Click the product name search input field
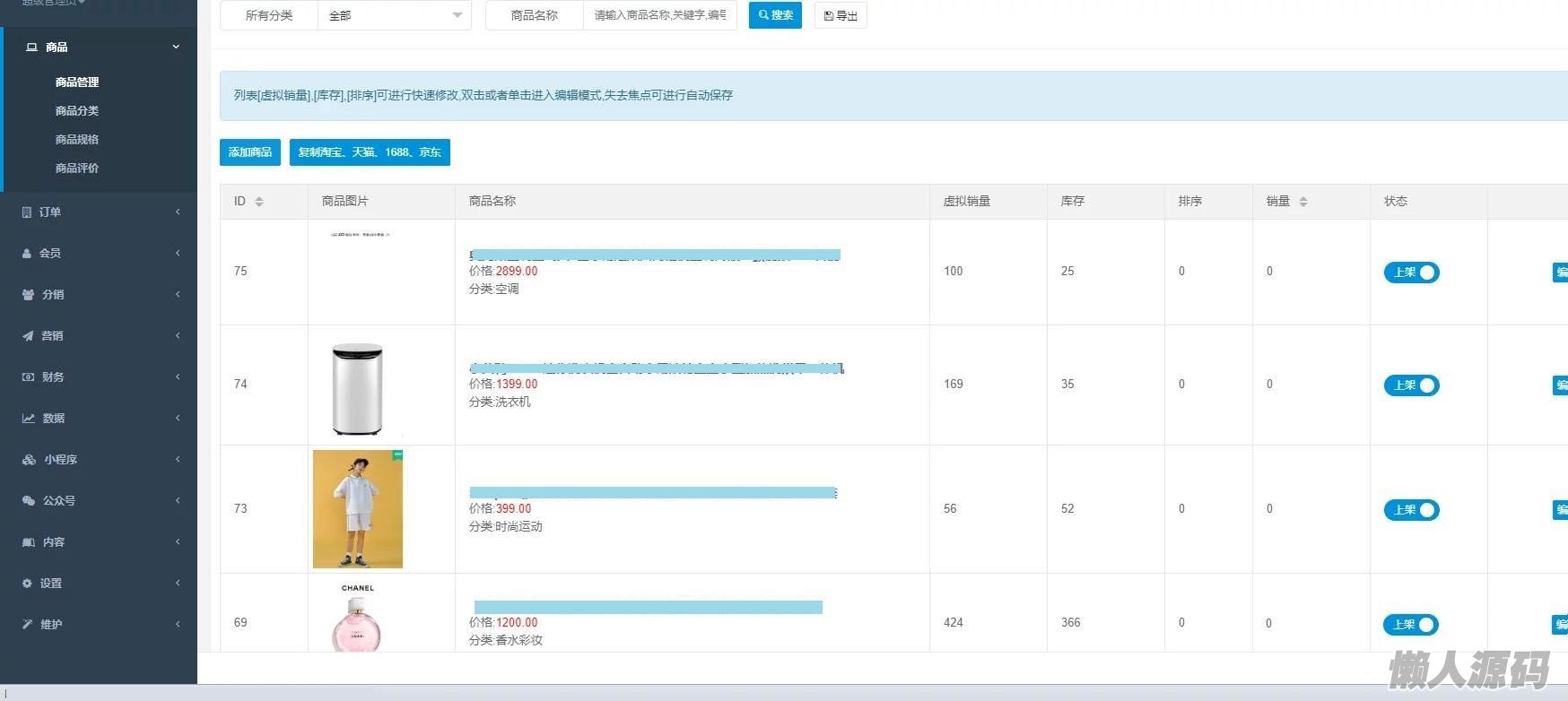The height and width of the screenshot is (701, 1568). [659, 15]
